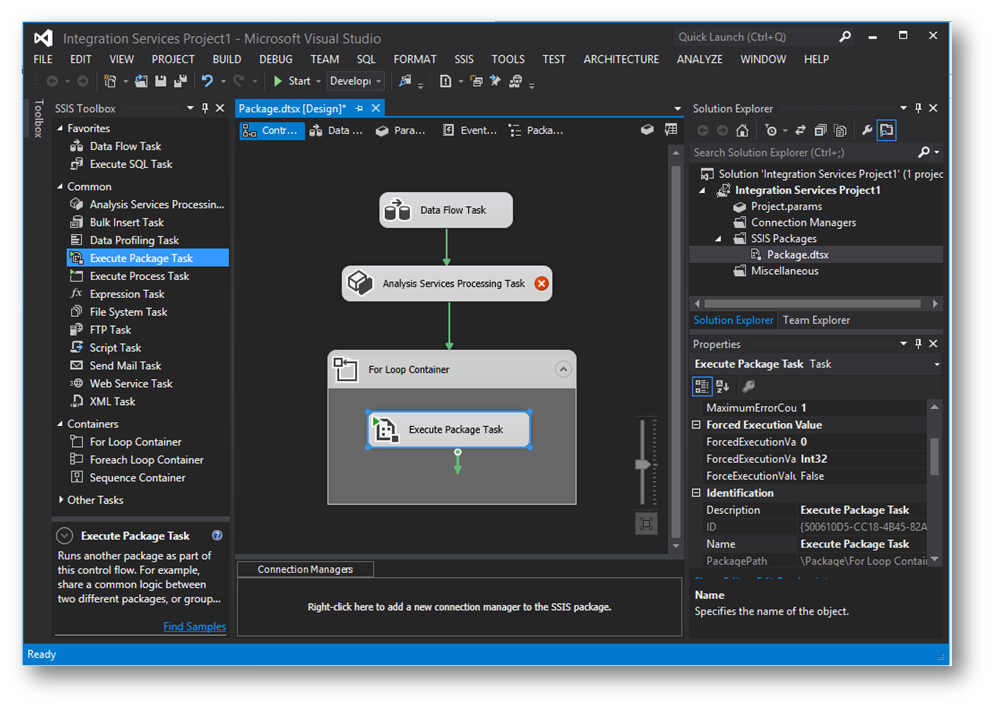This screenshot has height=708, width=994.
Task: Click the Properties wrench icon in Solution Explorer
Action: point(867,131)
